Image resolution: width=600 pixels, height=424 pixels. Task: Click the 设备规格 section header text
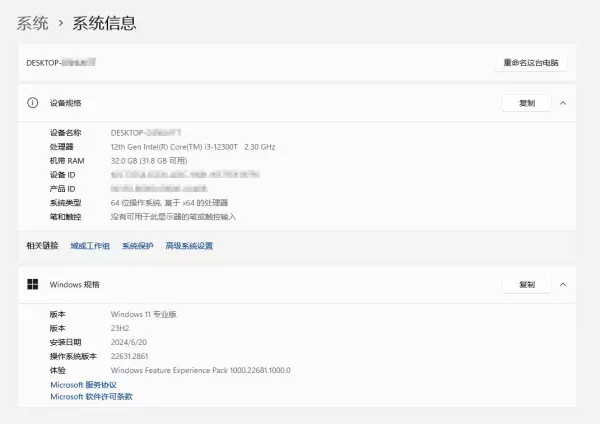65,103
